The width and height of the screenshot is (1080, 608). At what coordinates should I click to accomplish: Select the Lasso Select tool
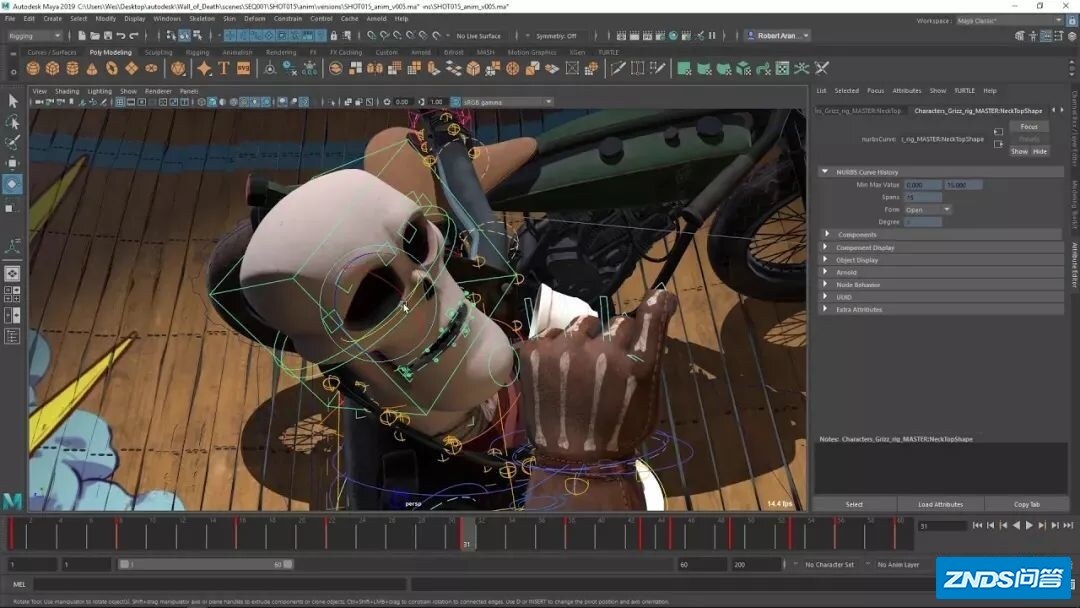pyautogui.click(x=12, y=122)
